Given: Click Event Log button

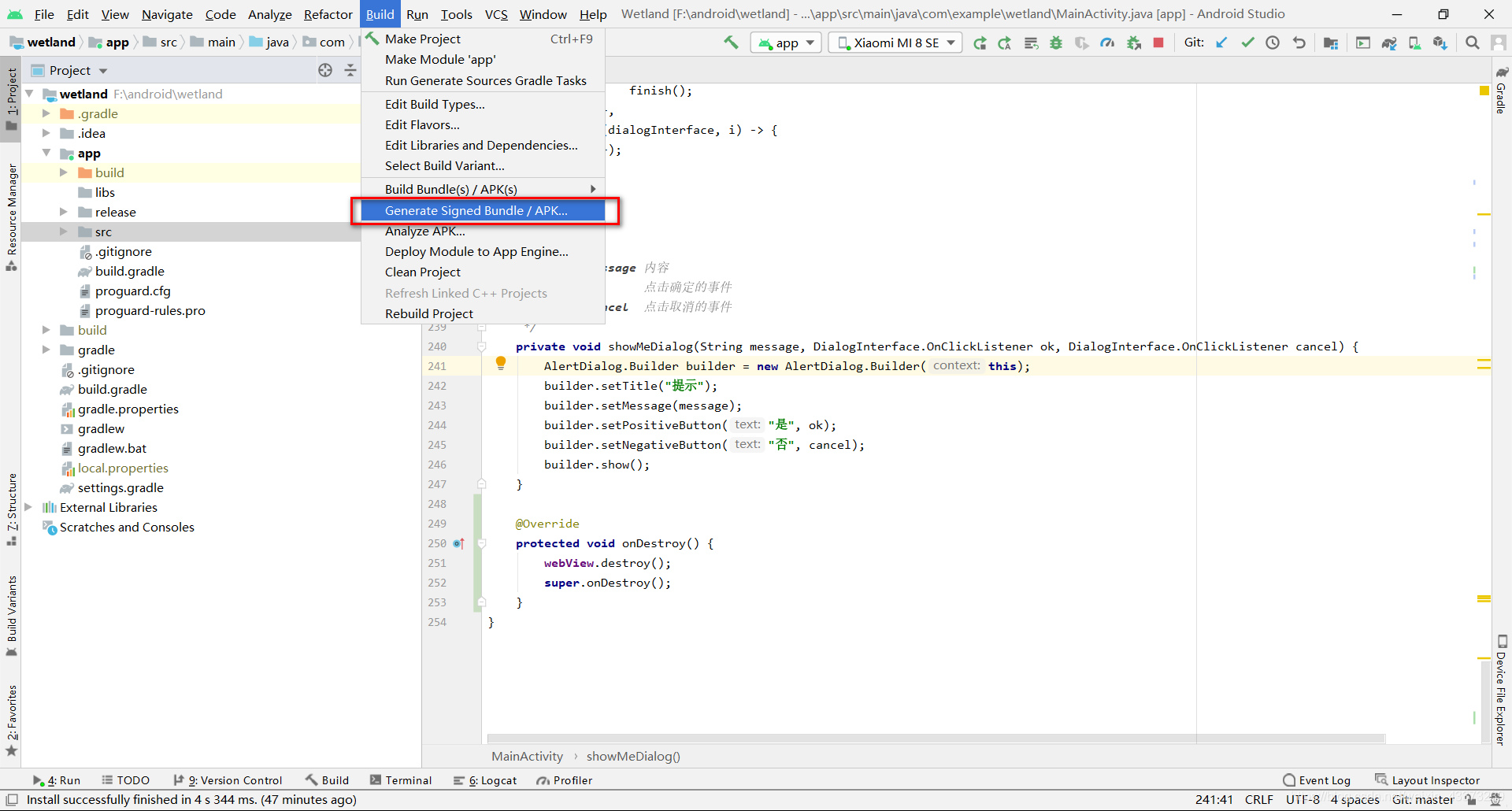Looking at the screenshot, I should click(x=1317, y=780).
